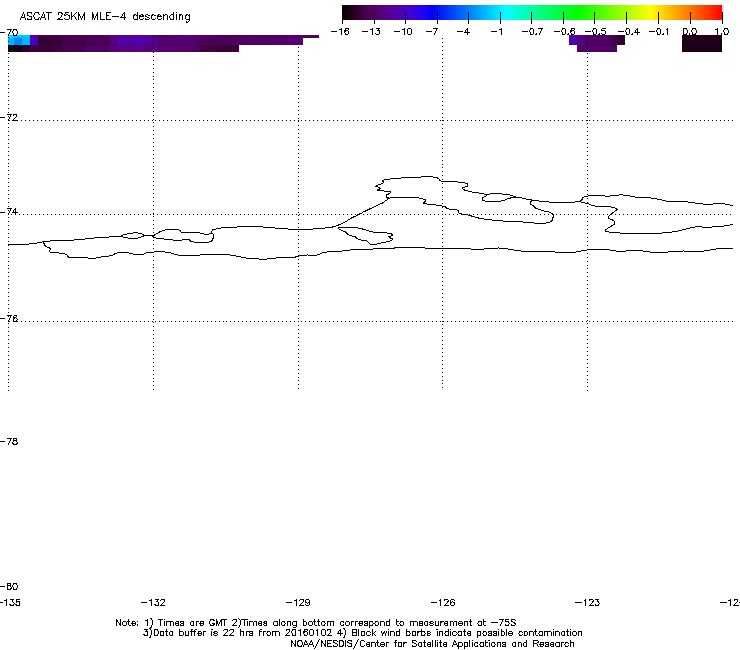Click the 1.0 color scale label
The width and height of the screenshot is (740, 650).
722,32
